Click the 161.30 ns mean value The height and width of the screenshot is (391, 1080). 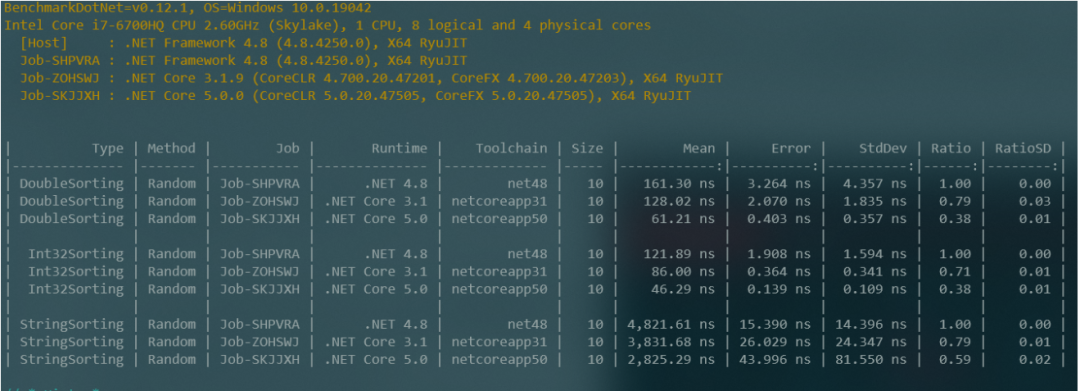tap(679, 184)
